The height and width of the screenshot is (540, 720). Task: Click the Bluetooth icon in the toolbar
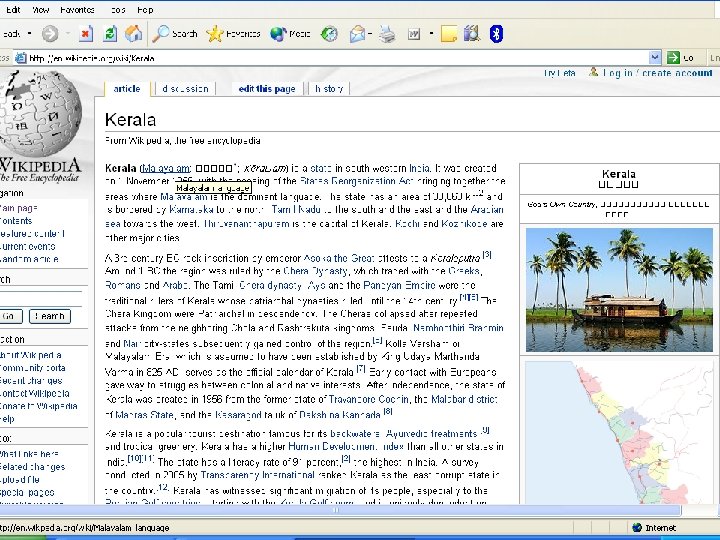coord(496,33)
